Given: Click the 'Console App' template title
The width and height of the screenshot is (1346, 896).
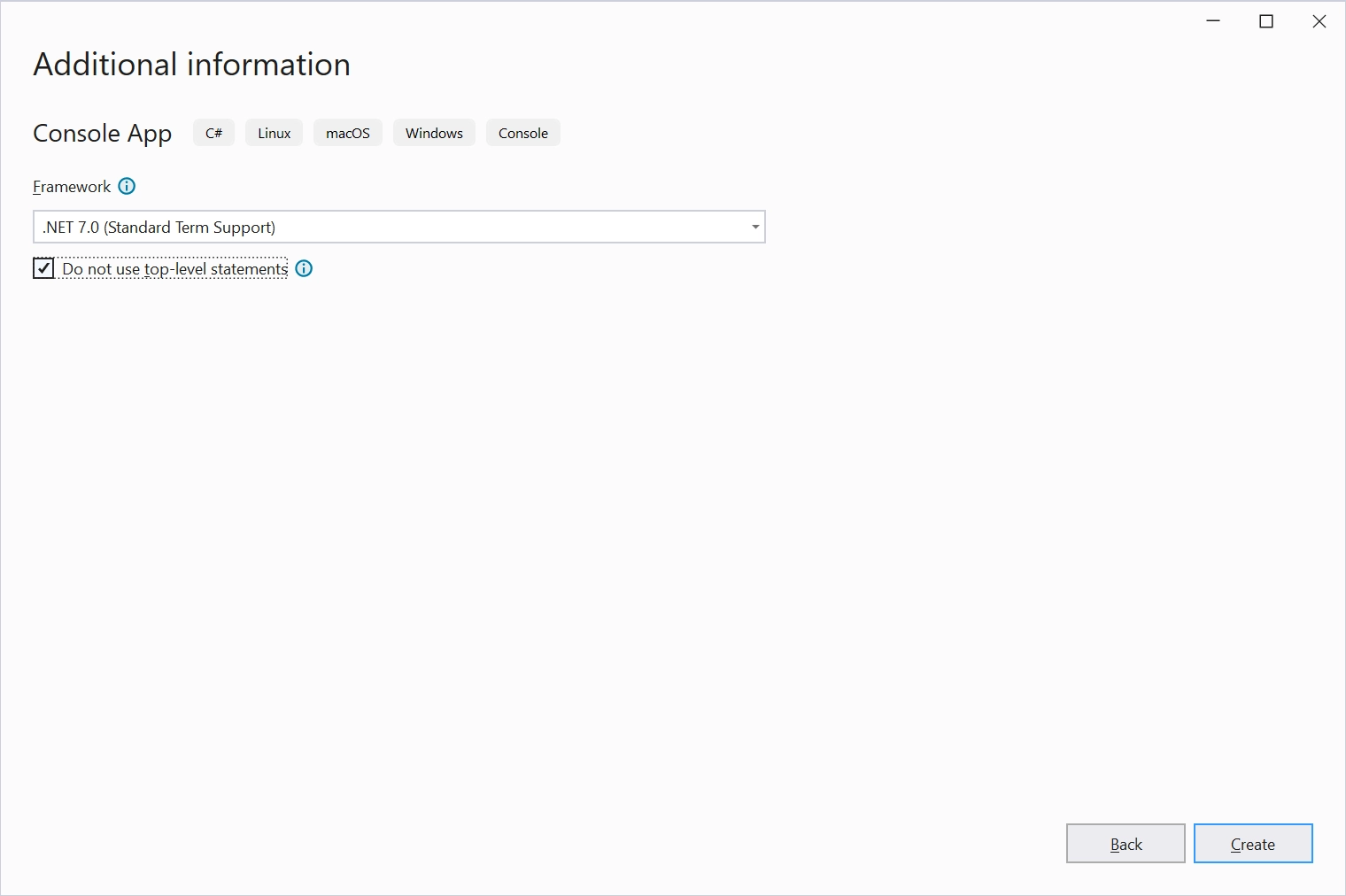Looking at the screenshot, I should (x=103, y=133).
